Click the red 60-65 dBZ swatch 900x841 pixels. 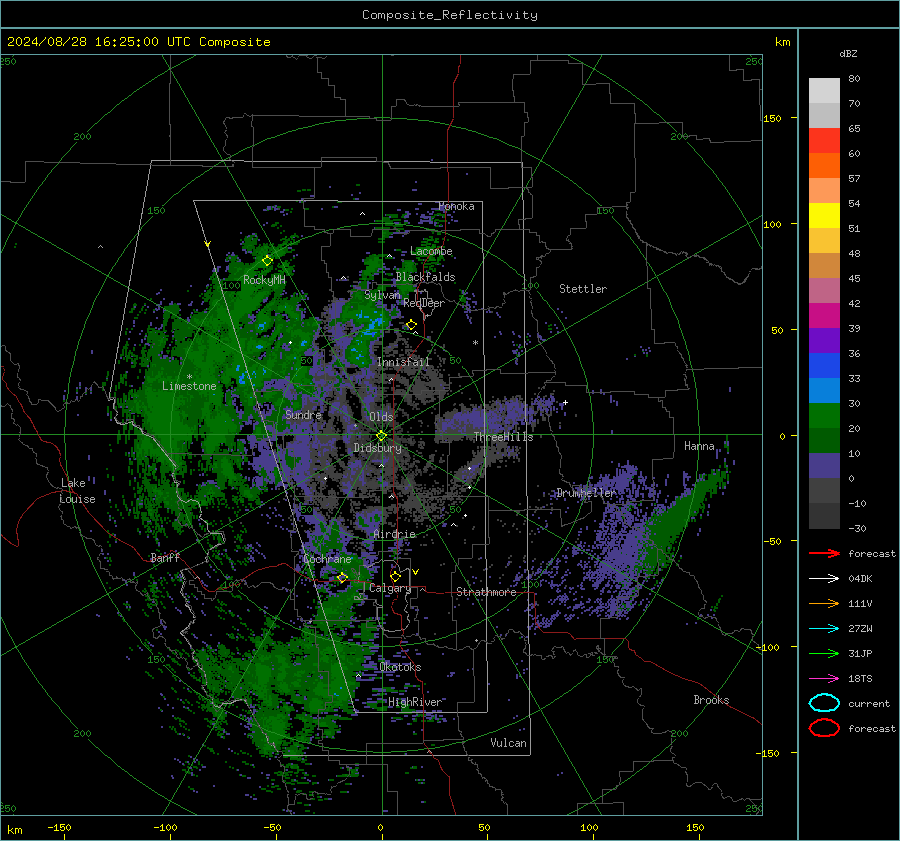824,140
